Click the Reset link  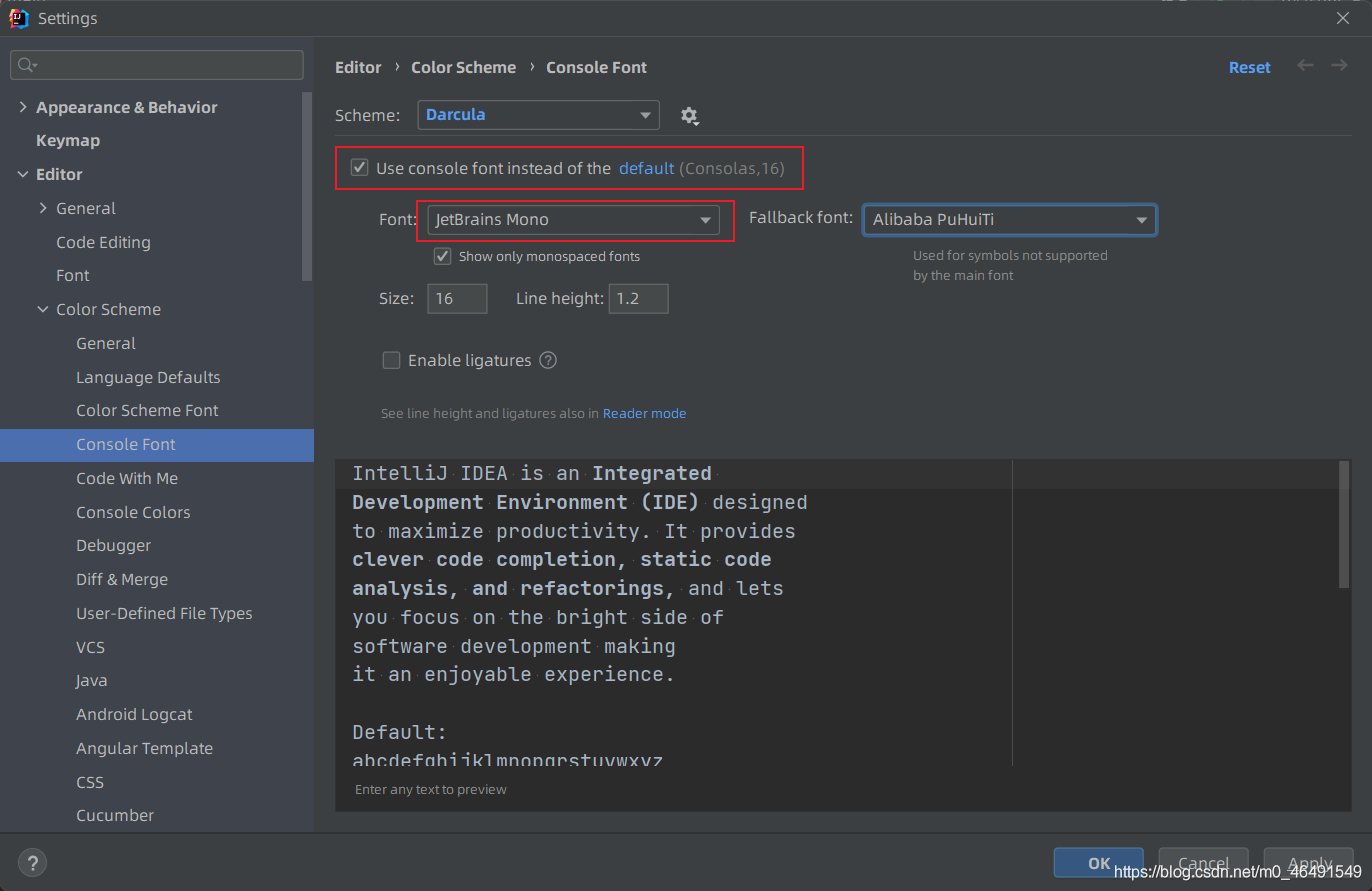tap(1250, 67)
